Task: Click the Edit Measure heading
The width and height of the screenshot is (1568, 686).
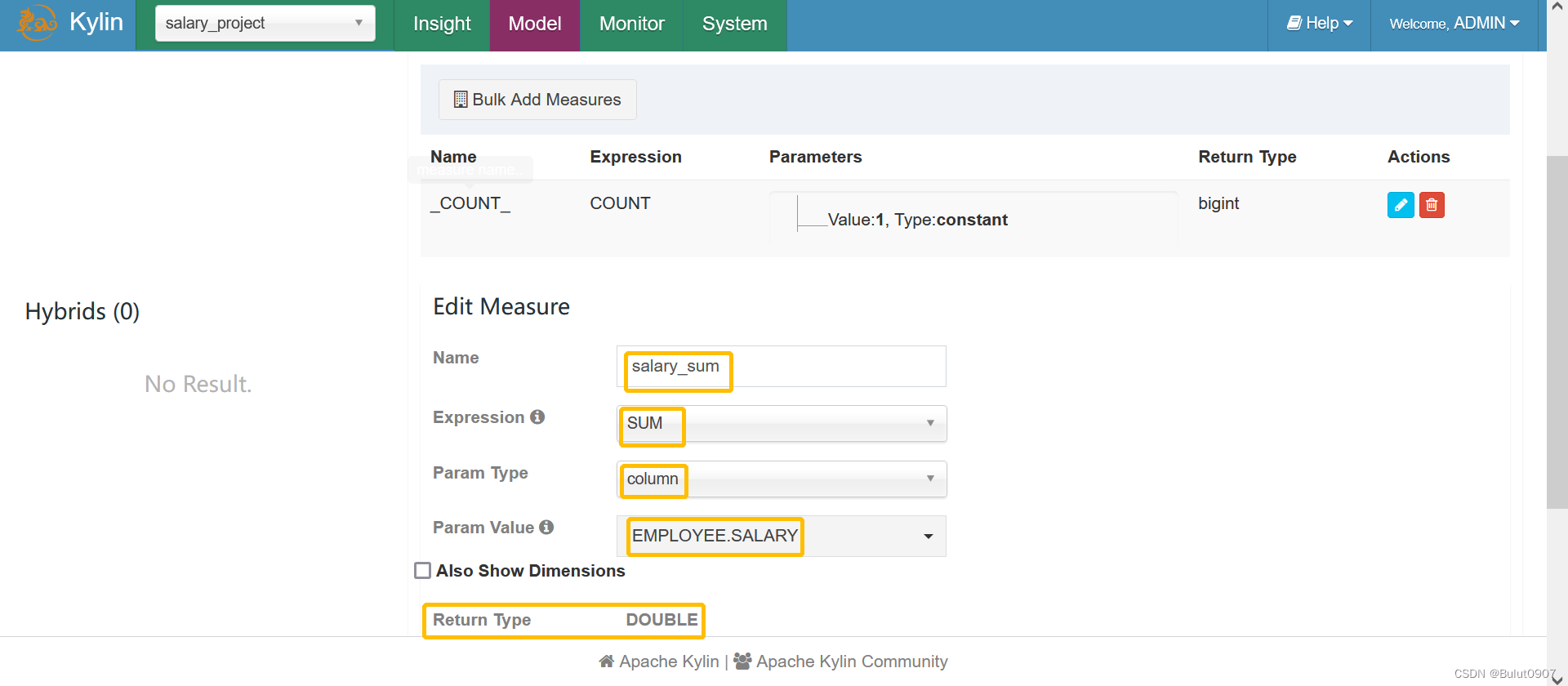Action: pyautogui.click(x=501, y=306)
